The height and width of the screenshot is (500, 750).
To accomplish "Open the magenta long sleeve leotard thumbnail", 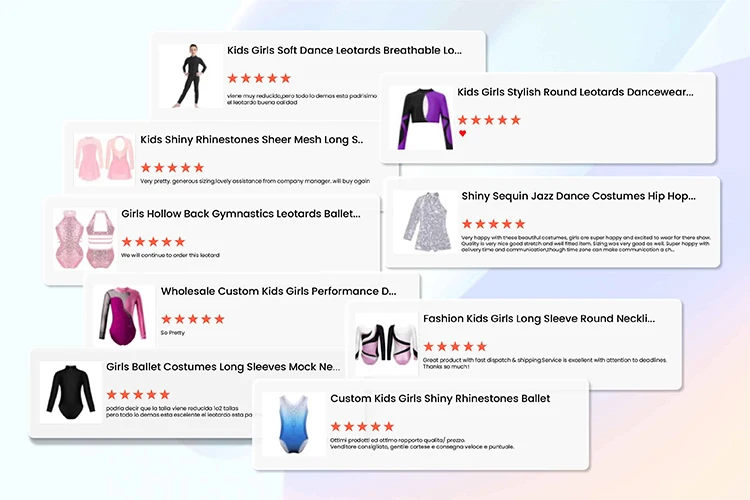I will (124, 316).
